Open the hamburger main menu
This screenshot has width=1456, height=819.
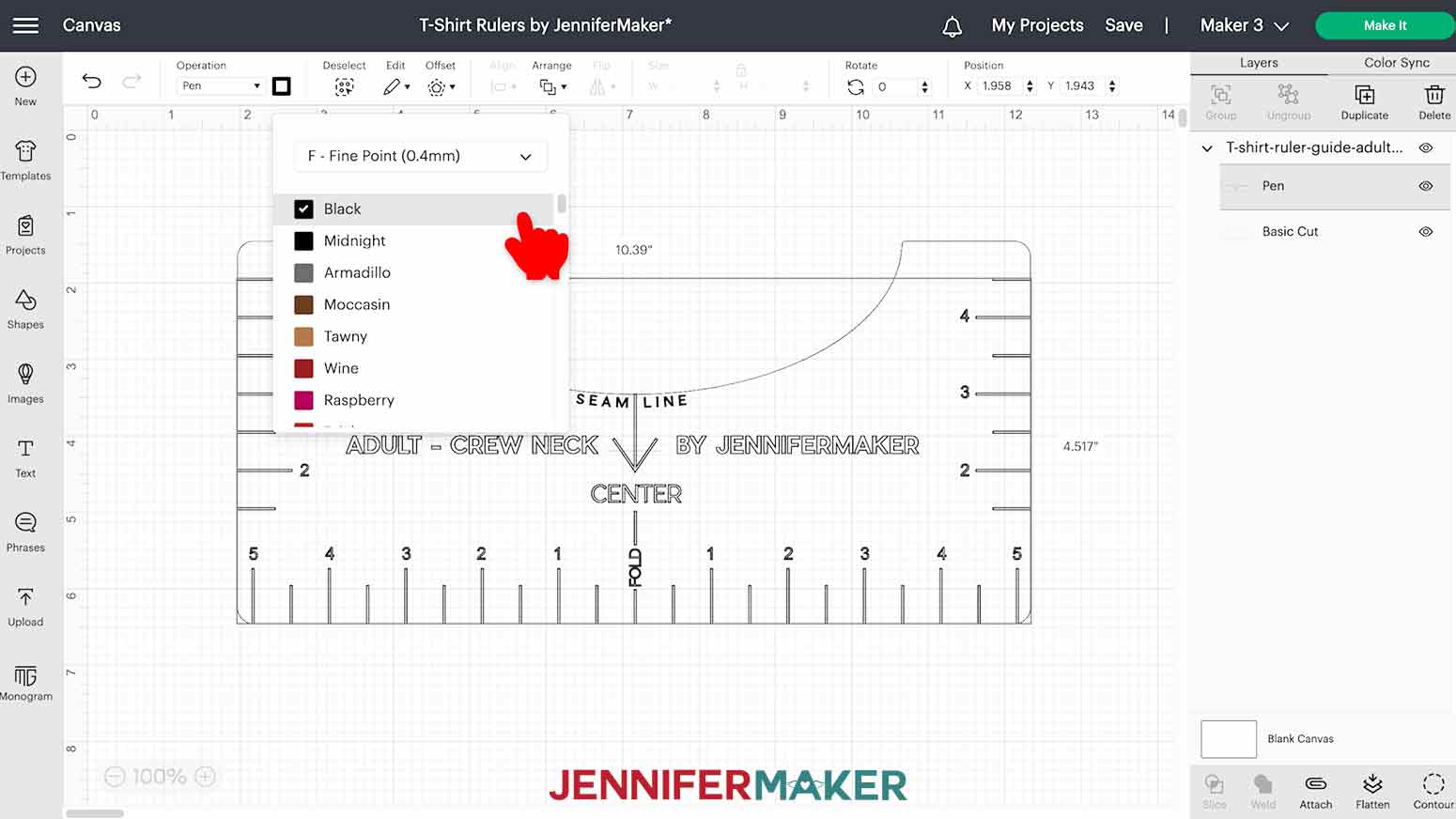(25, 25)
